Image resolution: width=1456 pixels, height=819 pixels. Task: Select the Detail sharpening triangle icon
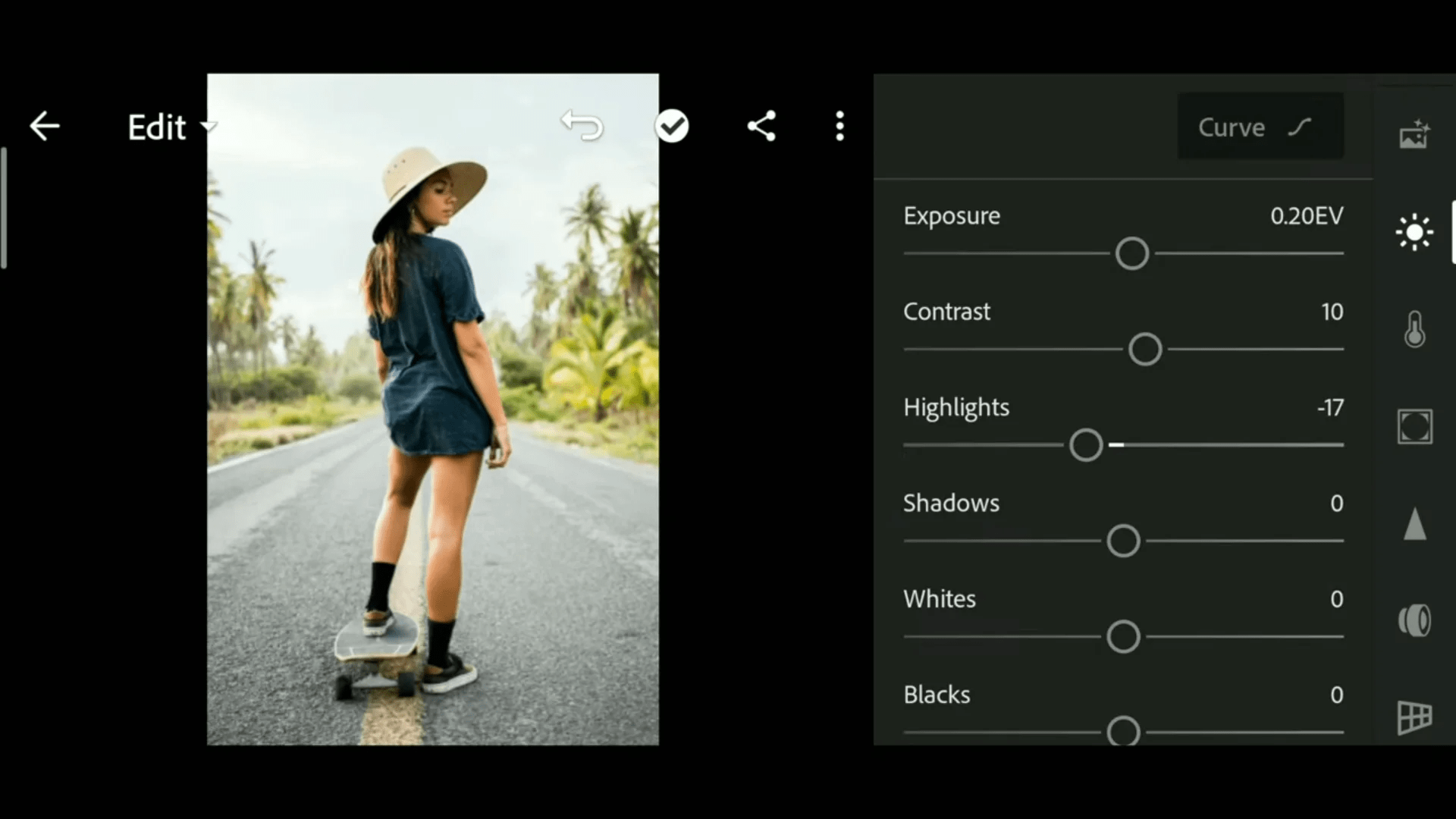point(1414,524)
